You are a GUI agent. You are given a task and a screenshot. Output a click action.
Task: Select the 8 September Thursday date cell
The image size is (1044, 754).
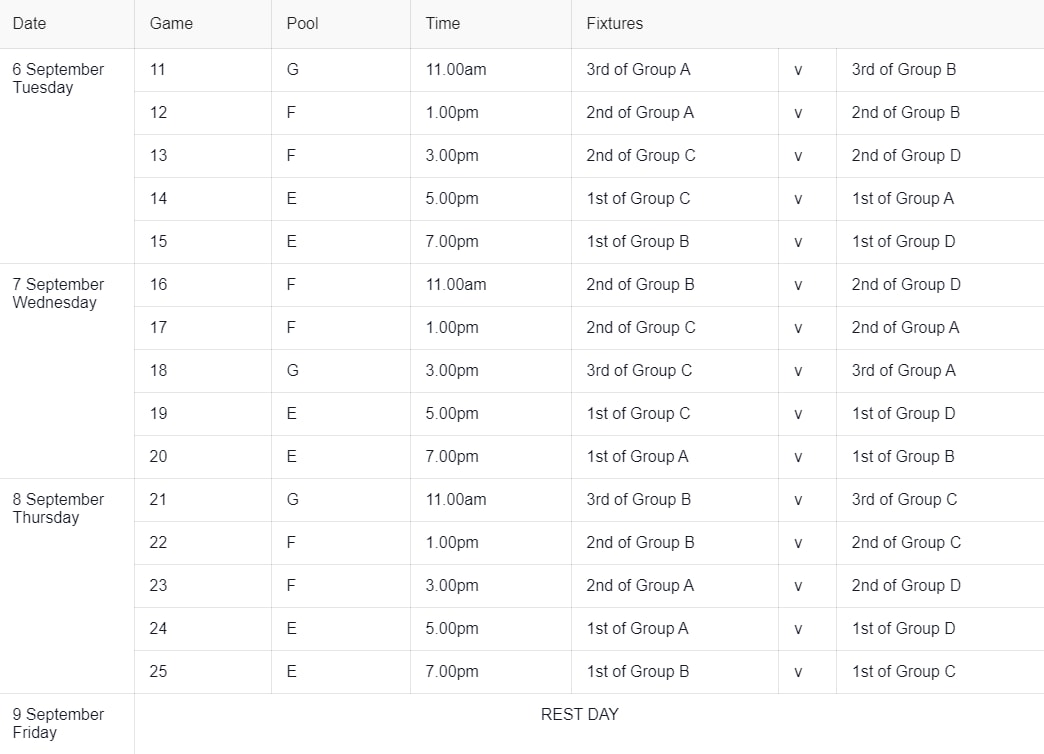point(58,508)
